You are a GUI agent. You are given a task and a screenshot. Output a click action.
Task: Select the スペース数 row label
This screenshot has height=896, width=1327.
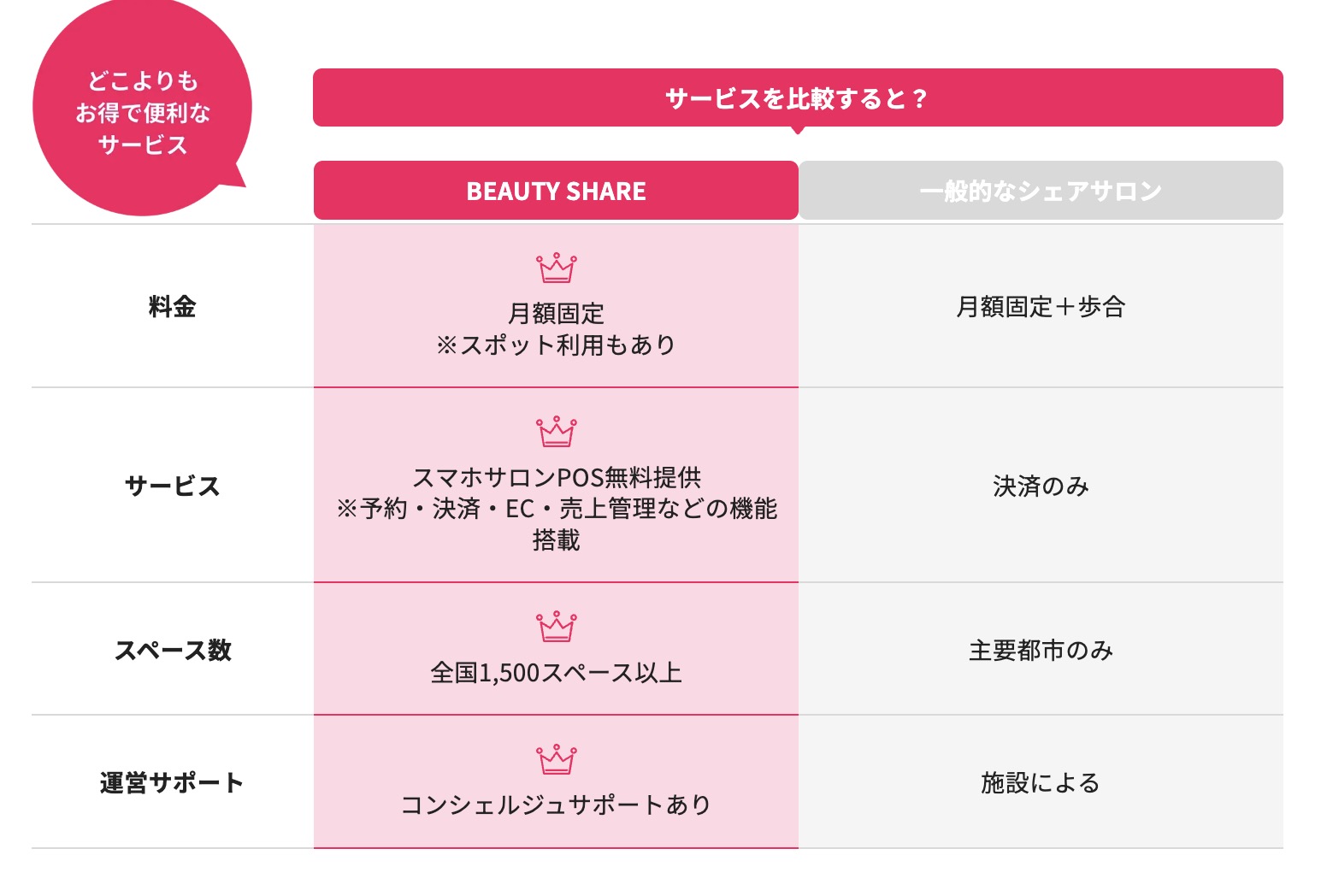pos(172,650)
